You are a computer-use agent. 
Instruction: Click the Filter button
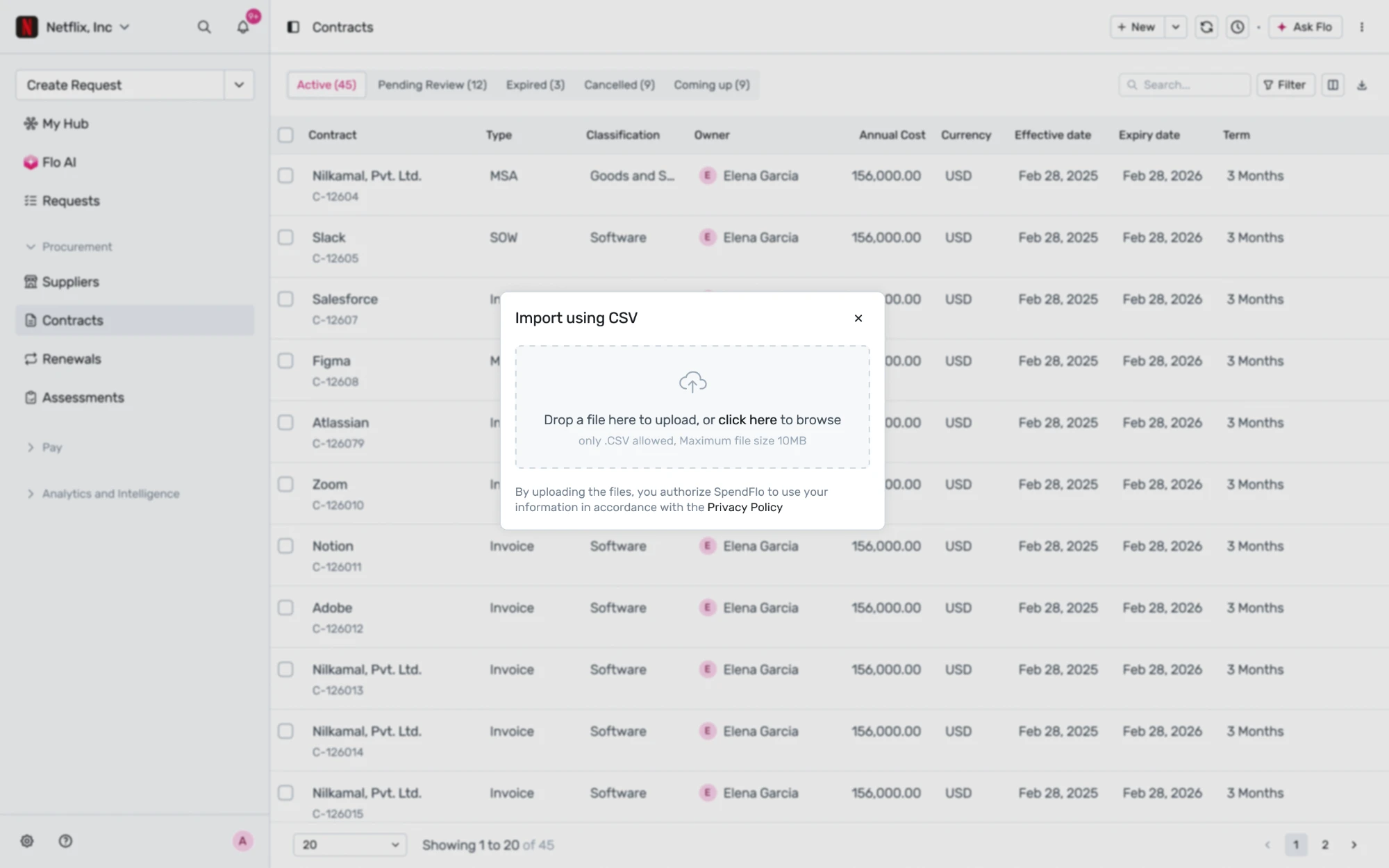(1285, 85)
